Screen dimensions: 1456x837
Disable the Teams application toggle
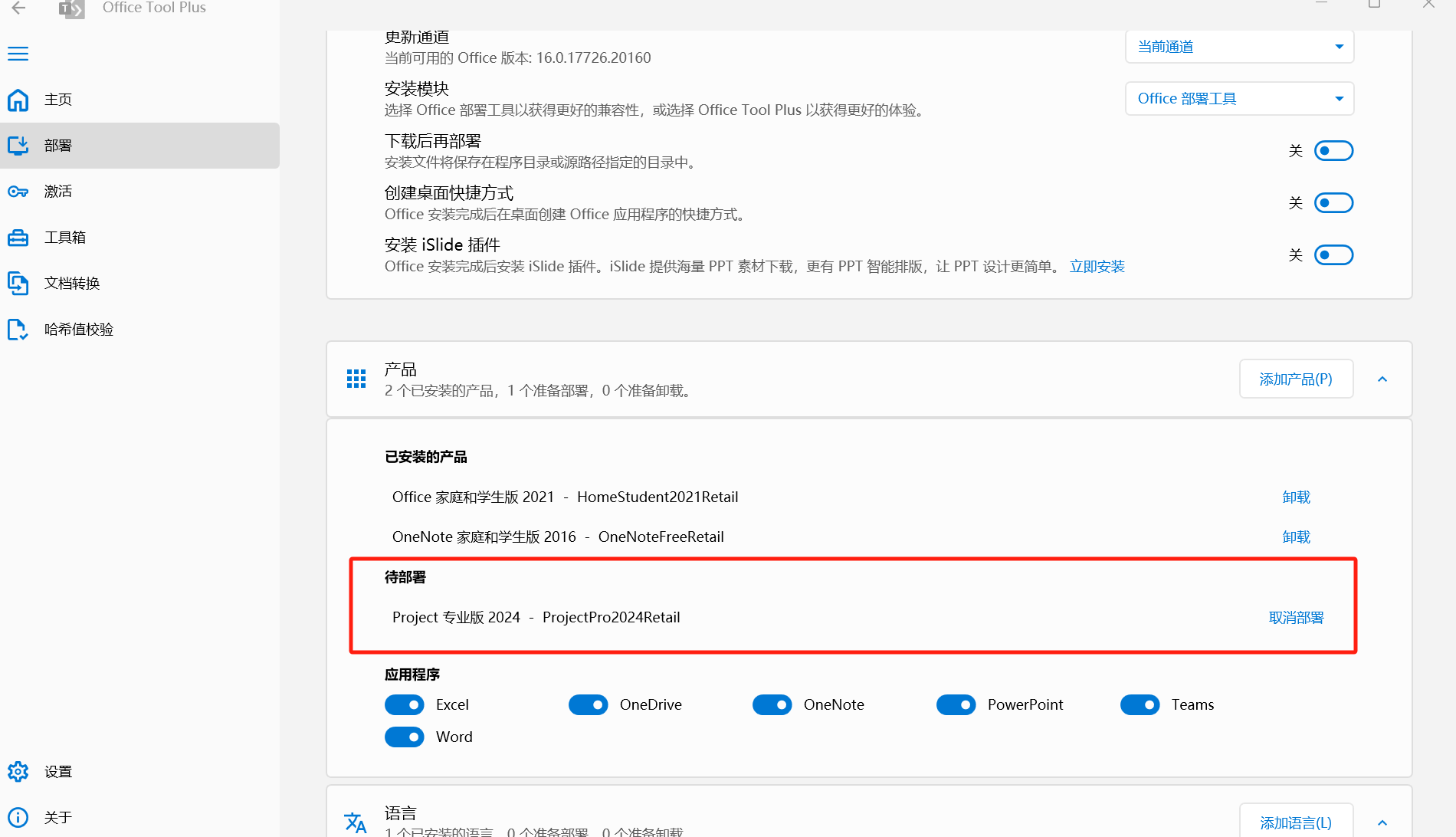1140,704
